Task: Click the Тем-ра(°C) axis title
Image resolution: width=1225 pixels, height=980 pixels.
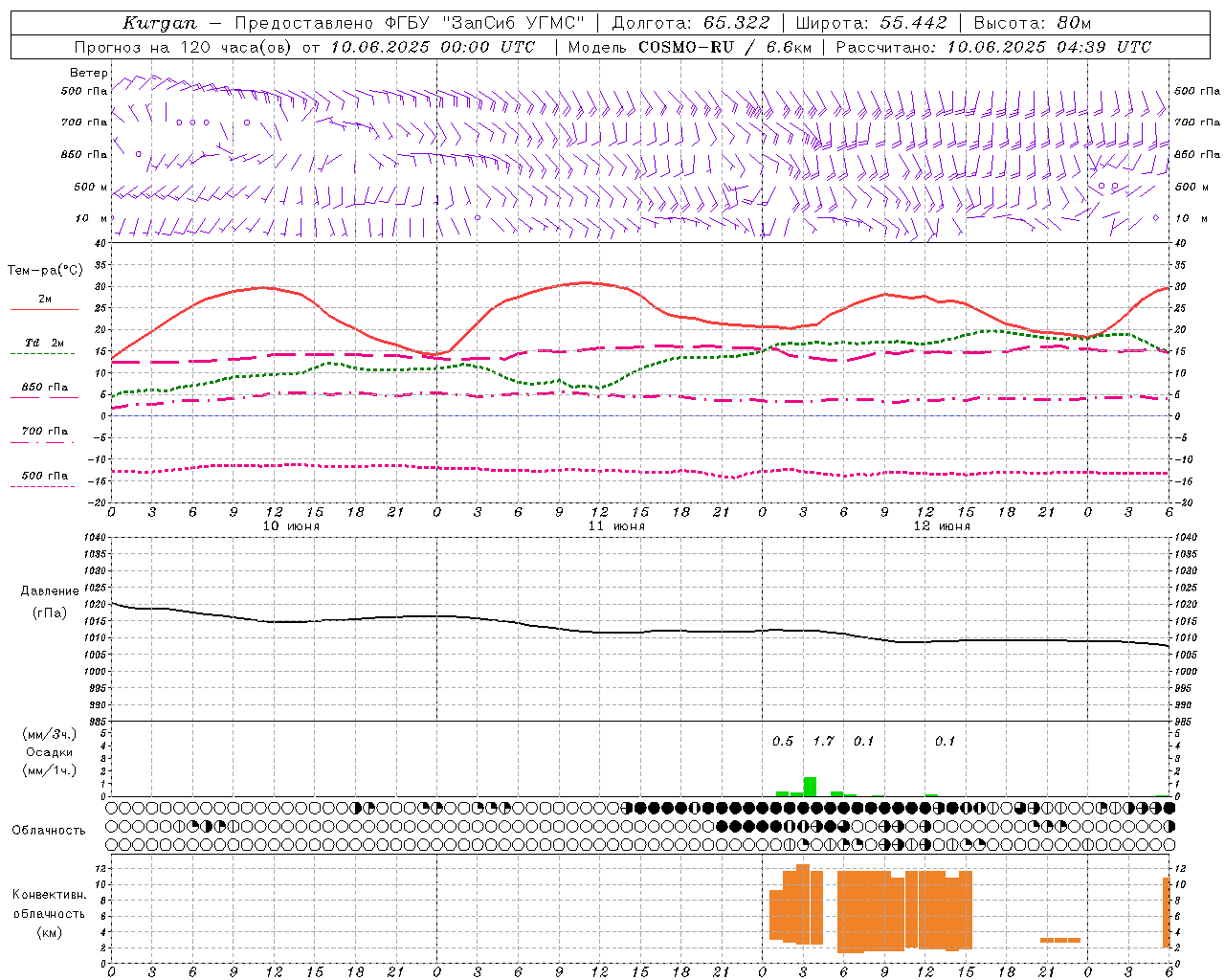Action: 45,271
